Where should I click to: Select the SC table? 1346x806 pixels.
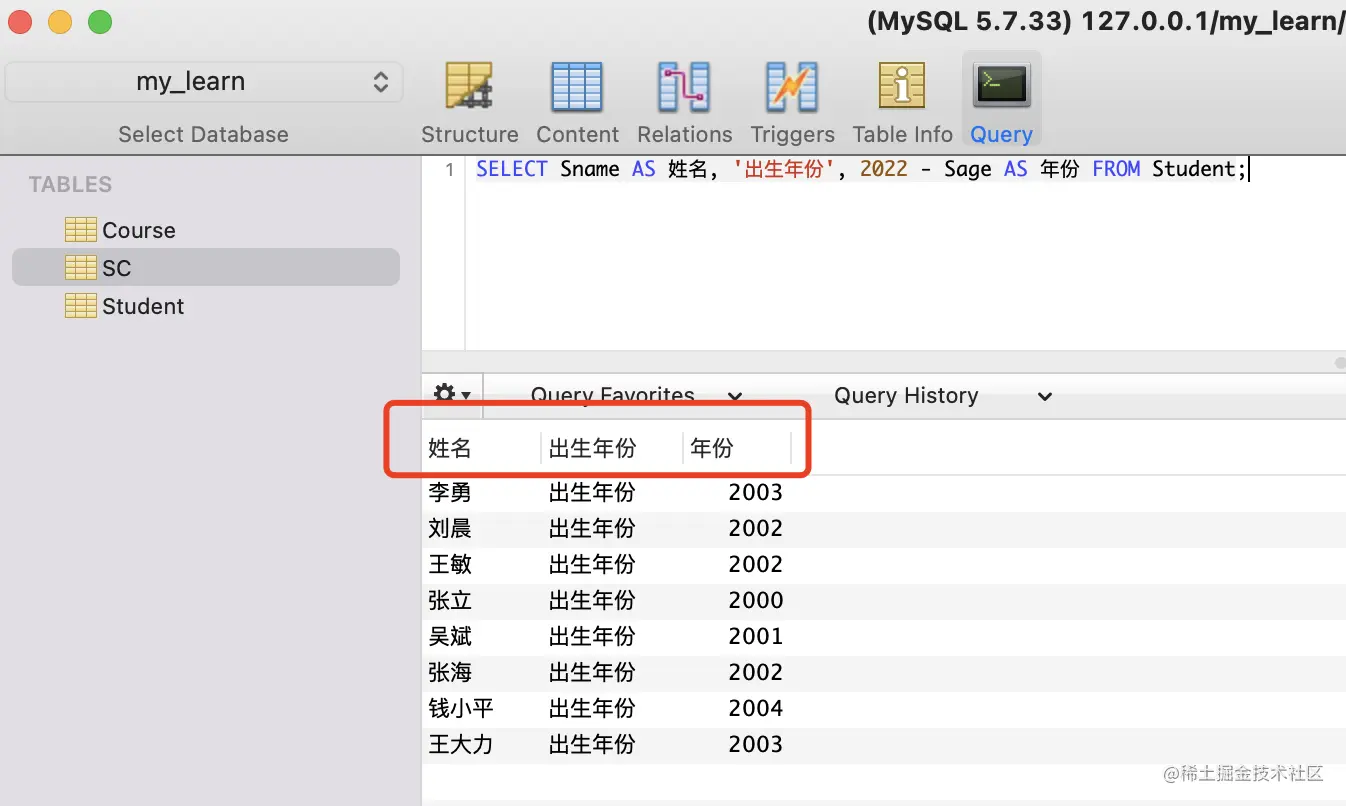[206, 268]
